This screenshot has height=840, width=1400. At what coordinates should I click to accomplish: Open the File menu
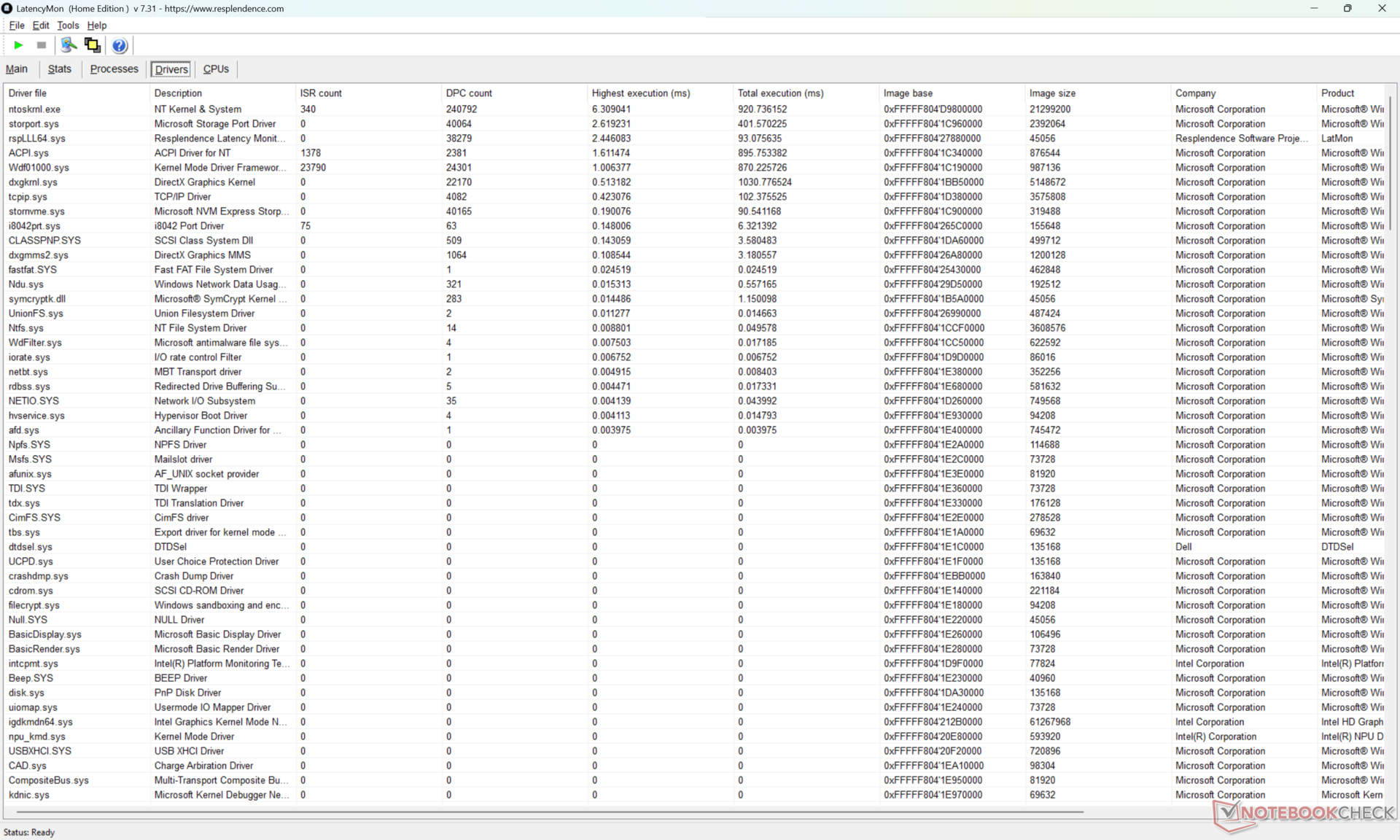(x=17, y=26)
